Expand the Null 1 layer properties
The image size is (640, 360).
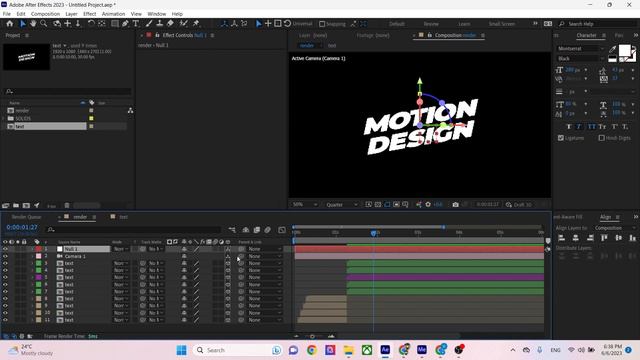[x=33, y=249]
